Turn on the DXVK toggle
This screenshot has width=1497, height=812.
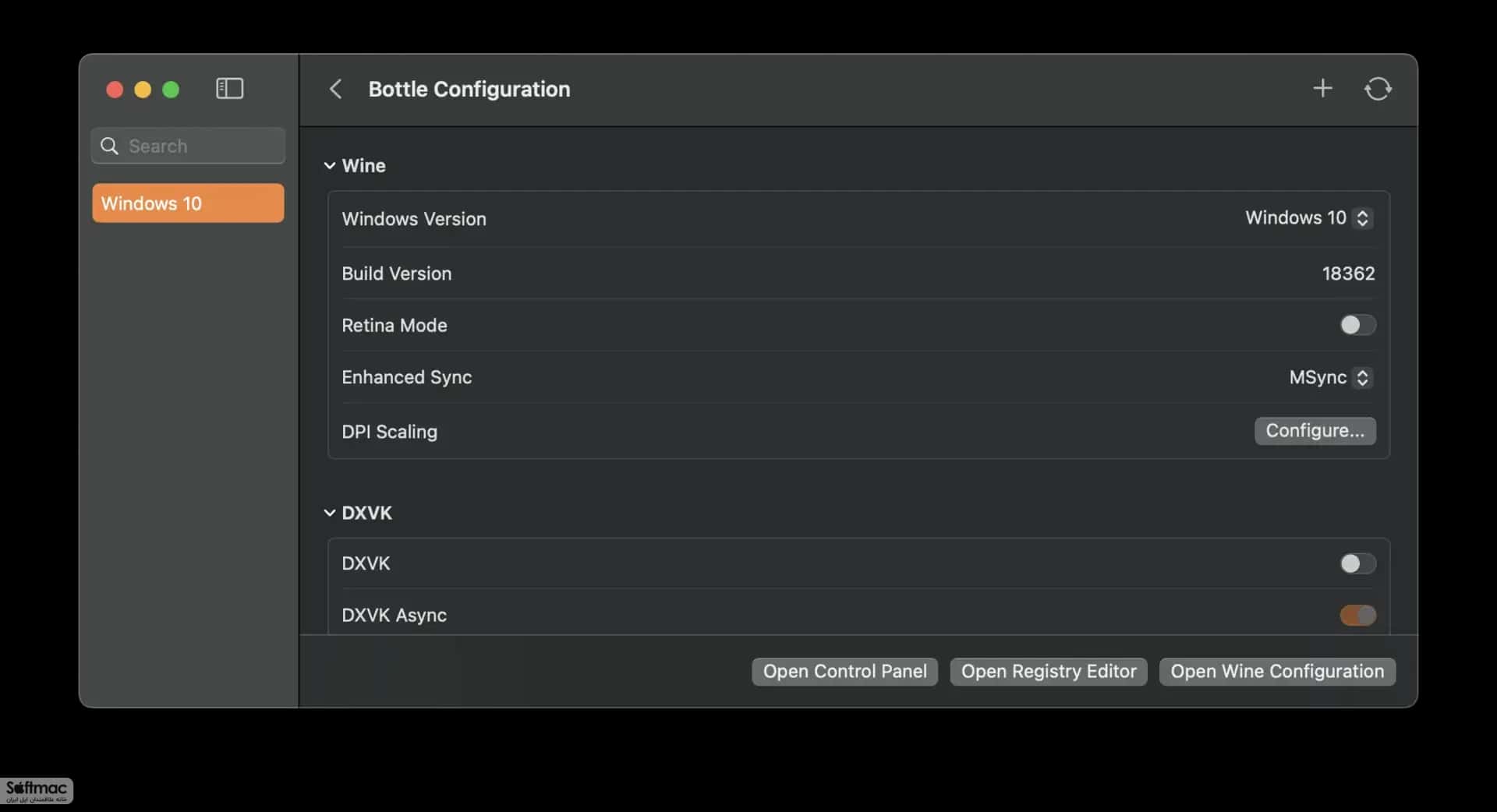pos(1357,563)
